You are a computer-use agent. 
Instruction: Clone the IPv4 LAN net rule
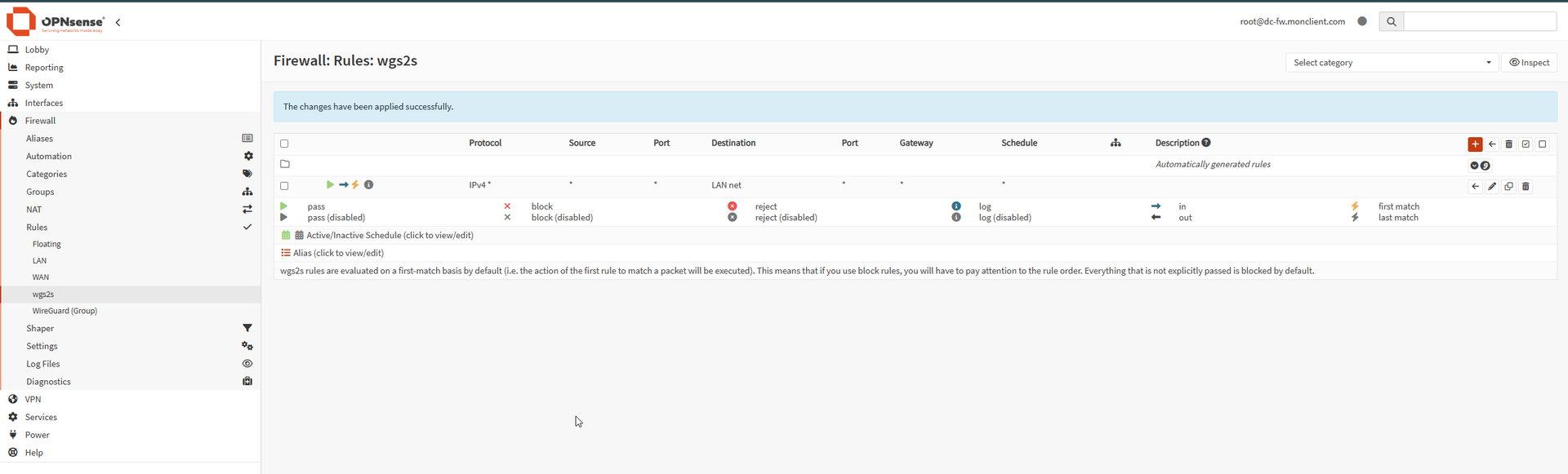pos(1508,187)
